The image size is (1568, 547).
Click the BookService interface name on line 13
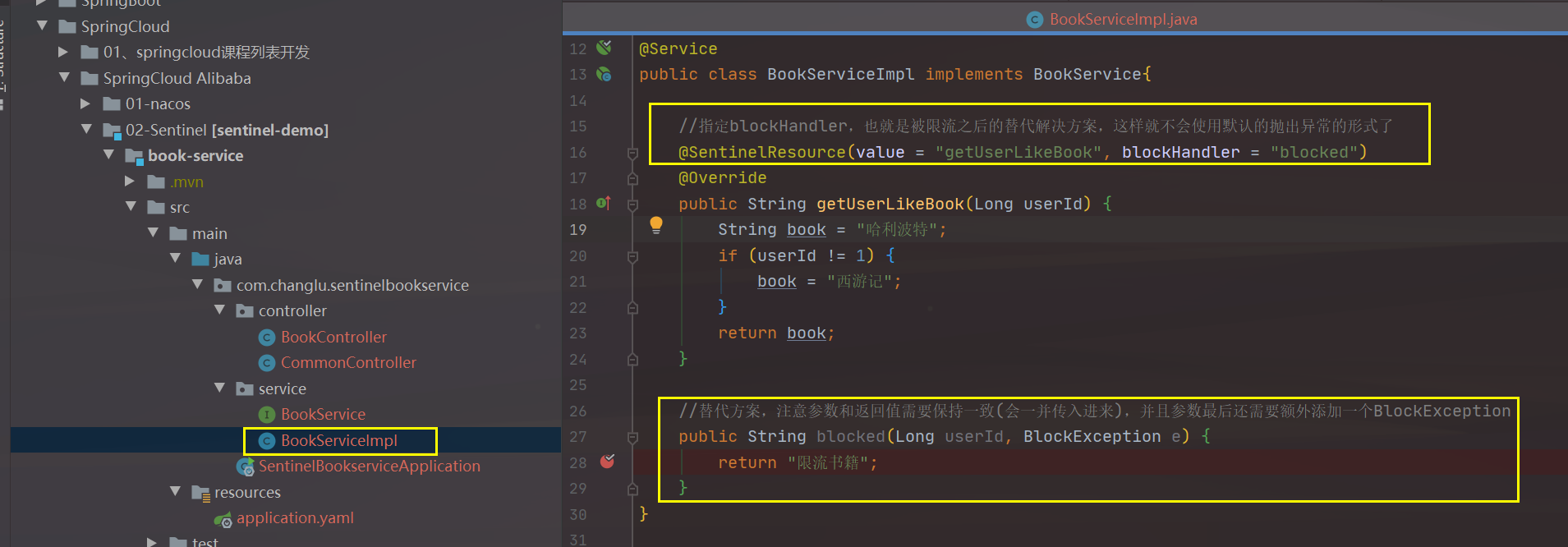pos(1087,74)
